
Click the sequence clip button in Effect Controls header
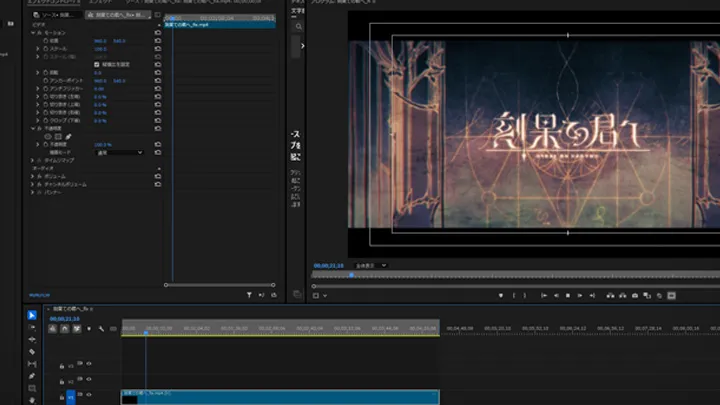click(118, 15)
